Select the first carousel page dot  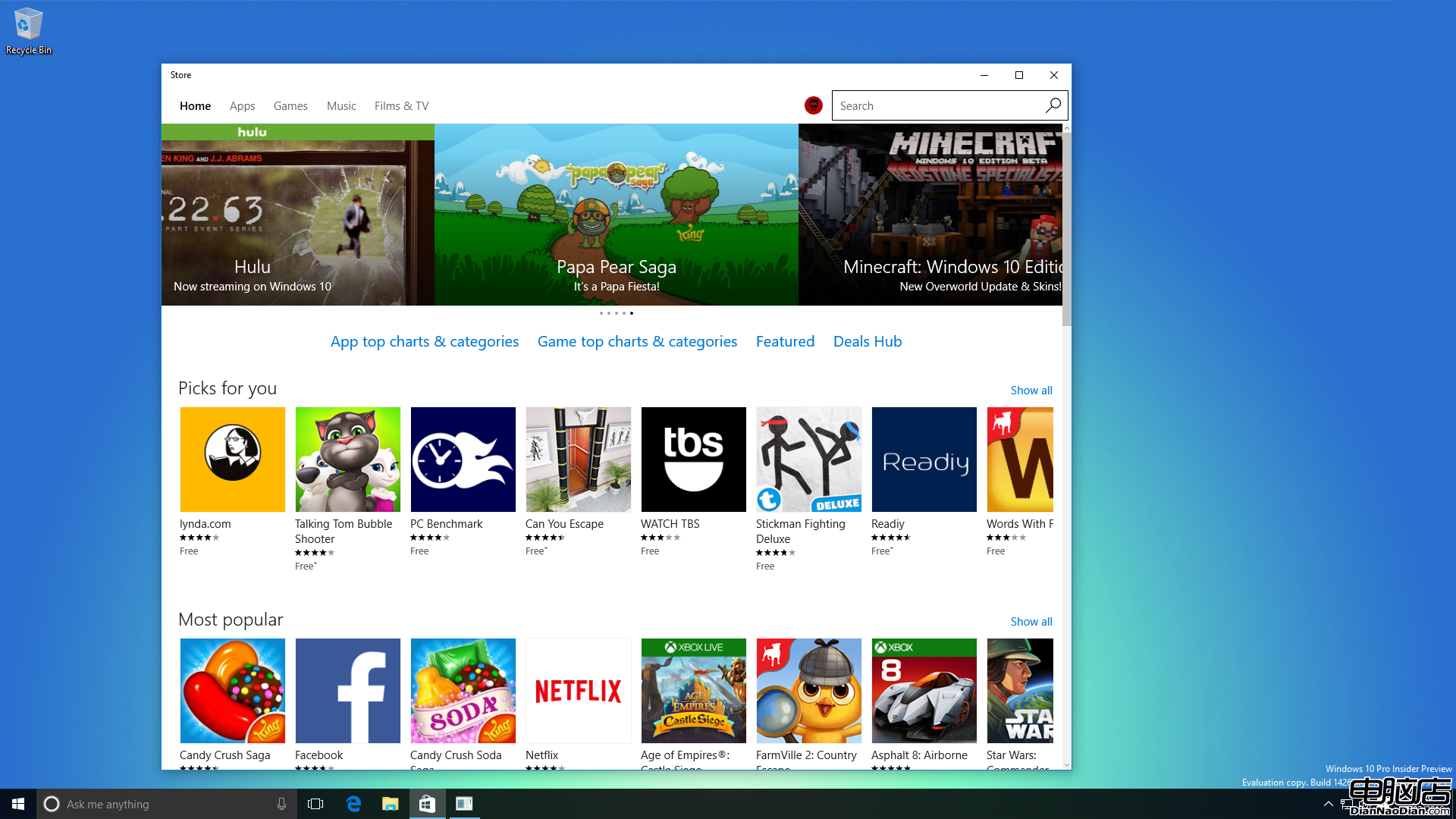(601, 313)
